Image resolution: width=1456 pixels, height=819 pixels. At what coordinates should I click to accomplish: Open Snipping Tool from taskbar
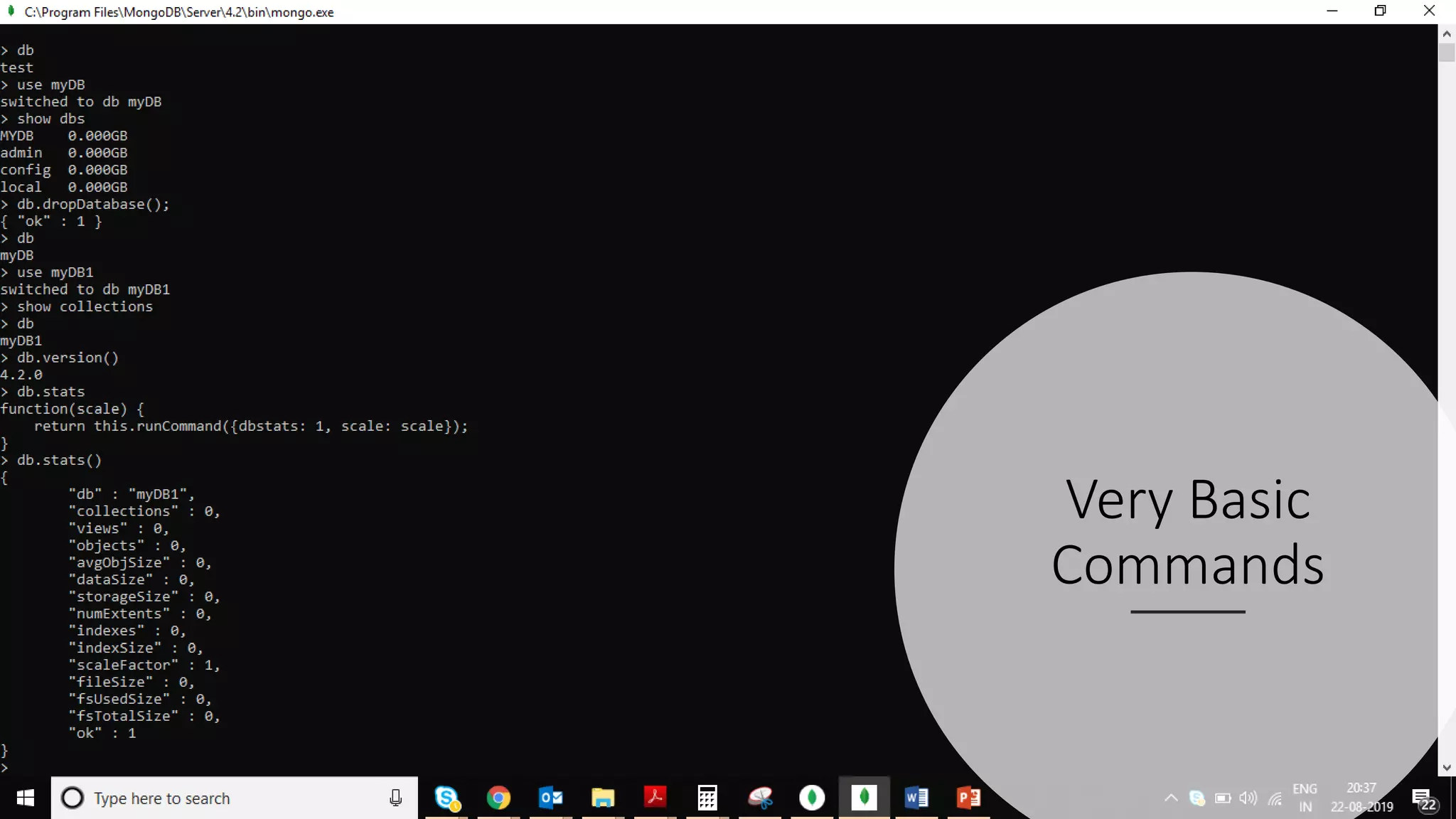(x=760, y=798)
